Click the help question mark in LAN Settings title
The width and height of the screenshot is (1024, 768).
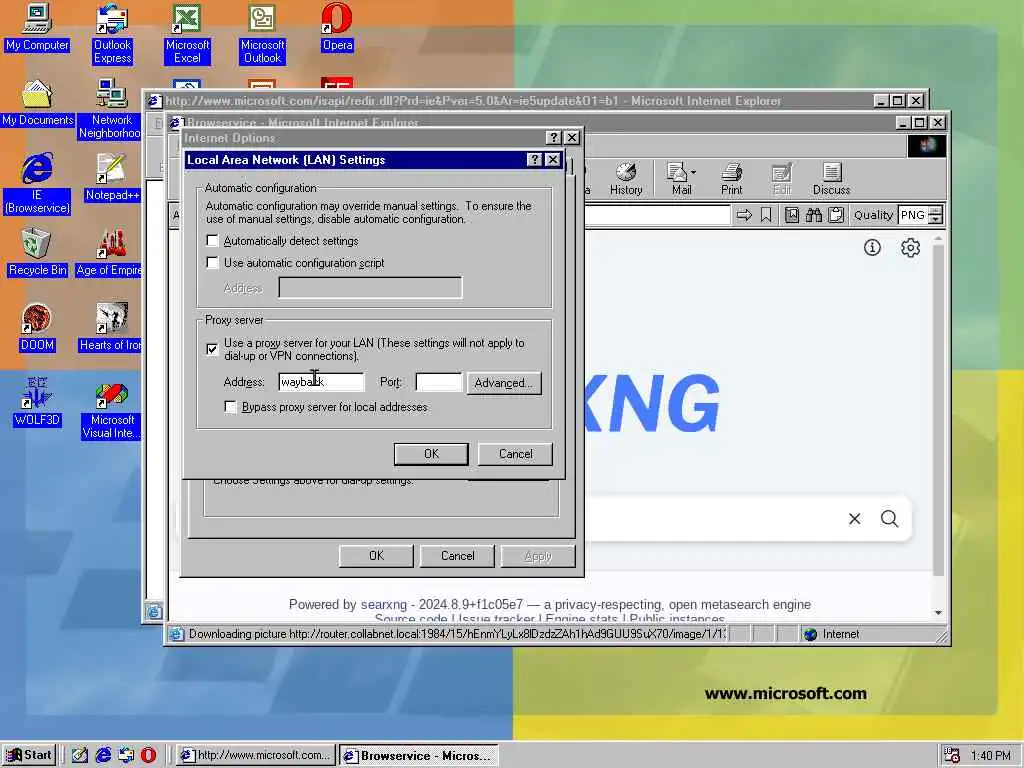[x=534, y=160]
